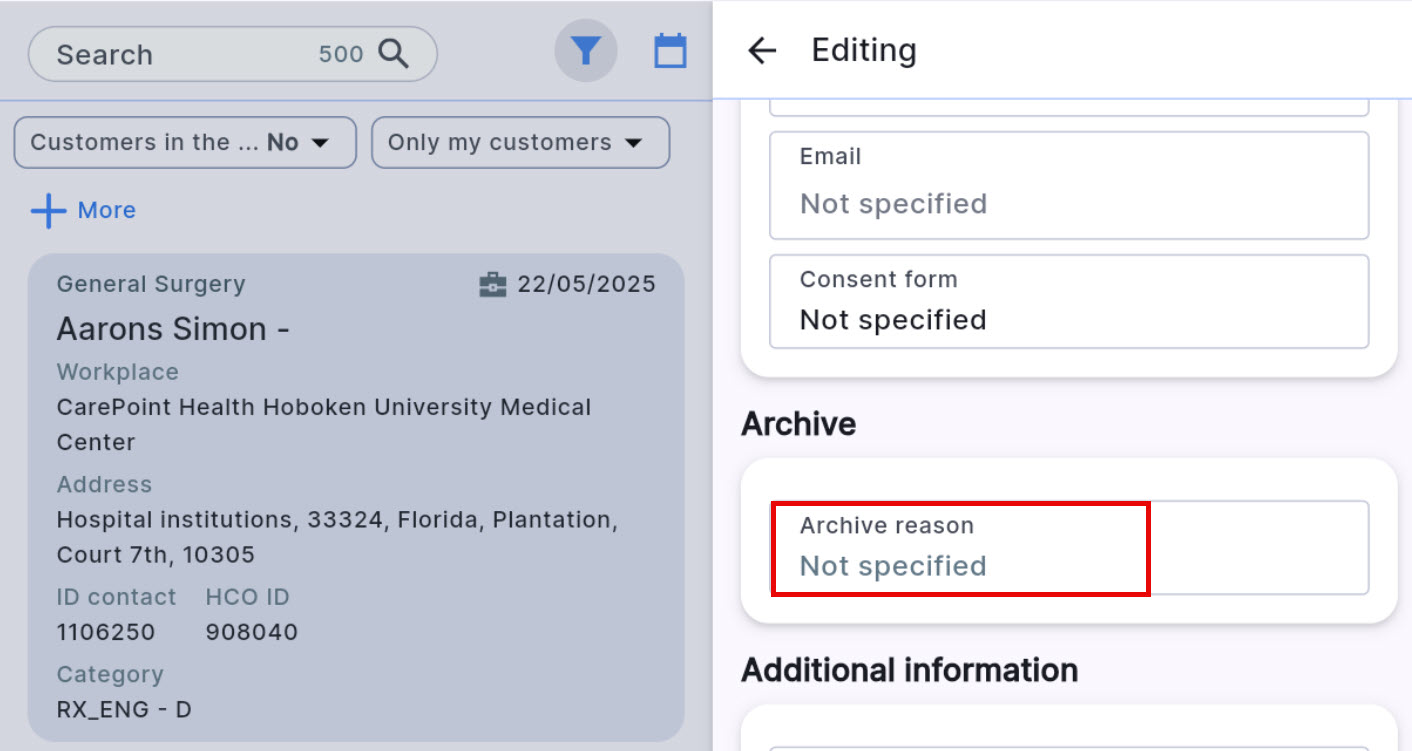Open the filter funnel icon
This screenshot has width=1412, height=751.
(586, 50)
